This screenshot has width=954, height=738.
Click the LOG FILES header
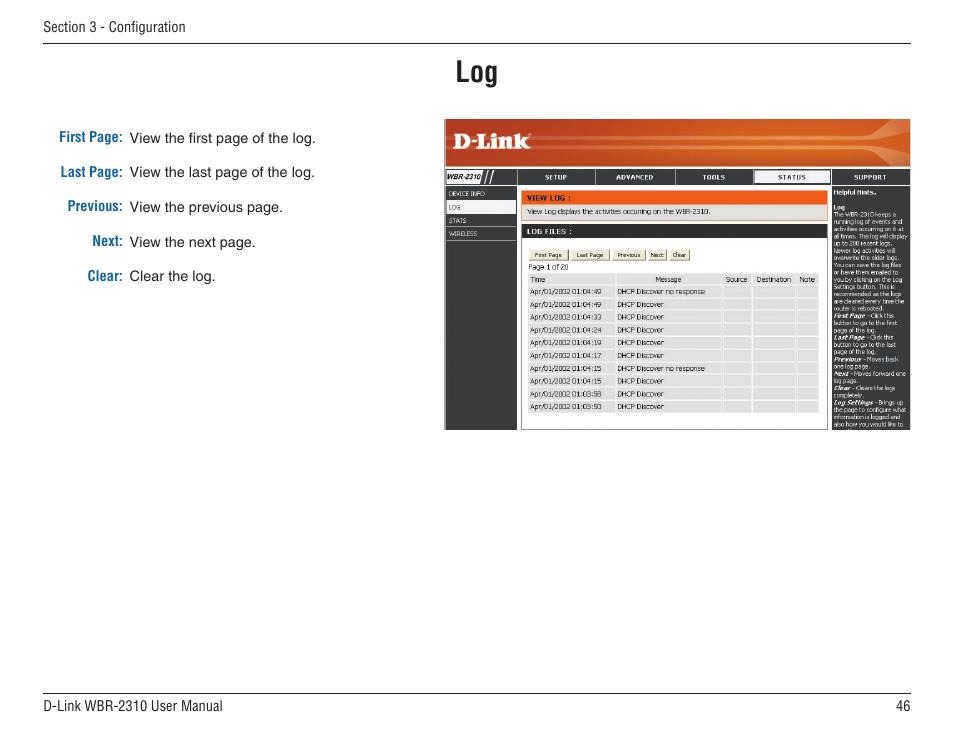(674, 231)
